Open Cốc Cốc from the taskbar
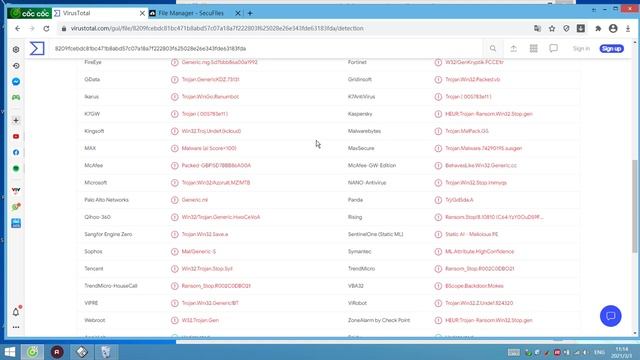 (33, 352)
